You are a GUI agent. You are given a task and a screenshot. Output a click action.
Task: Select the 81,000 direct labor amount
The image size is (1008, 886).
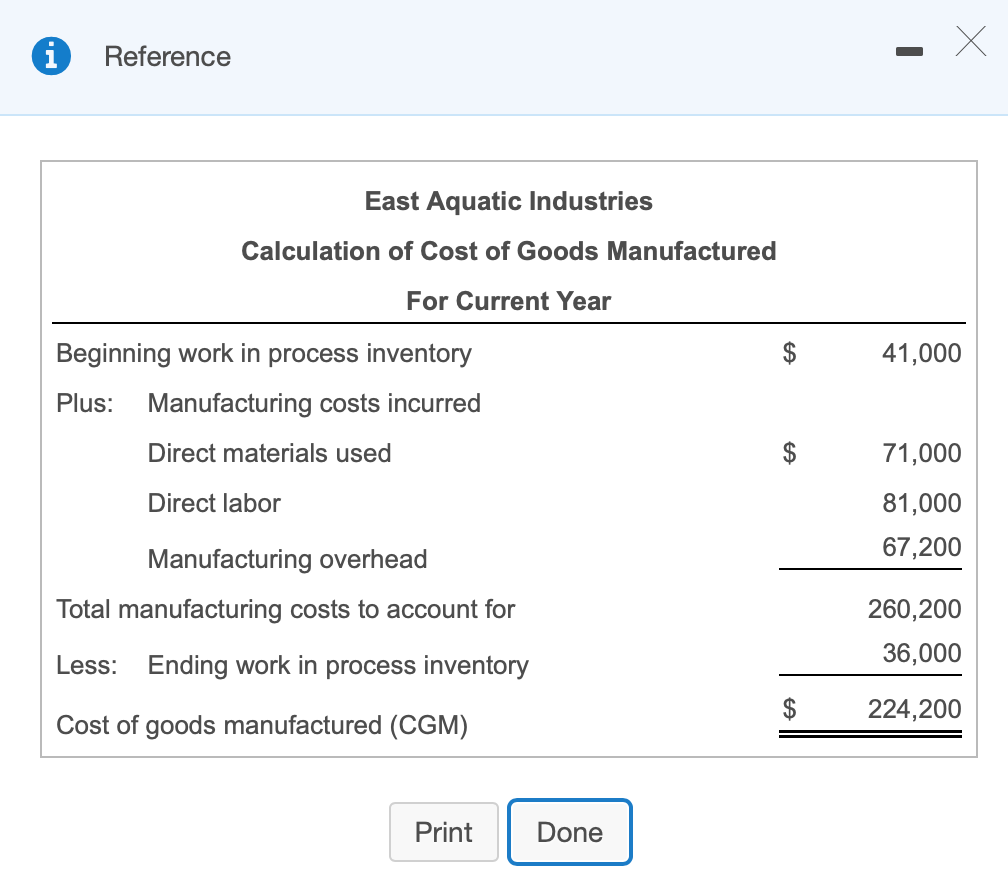[921, 503]
